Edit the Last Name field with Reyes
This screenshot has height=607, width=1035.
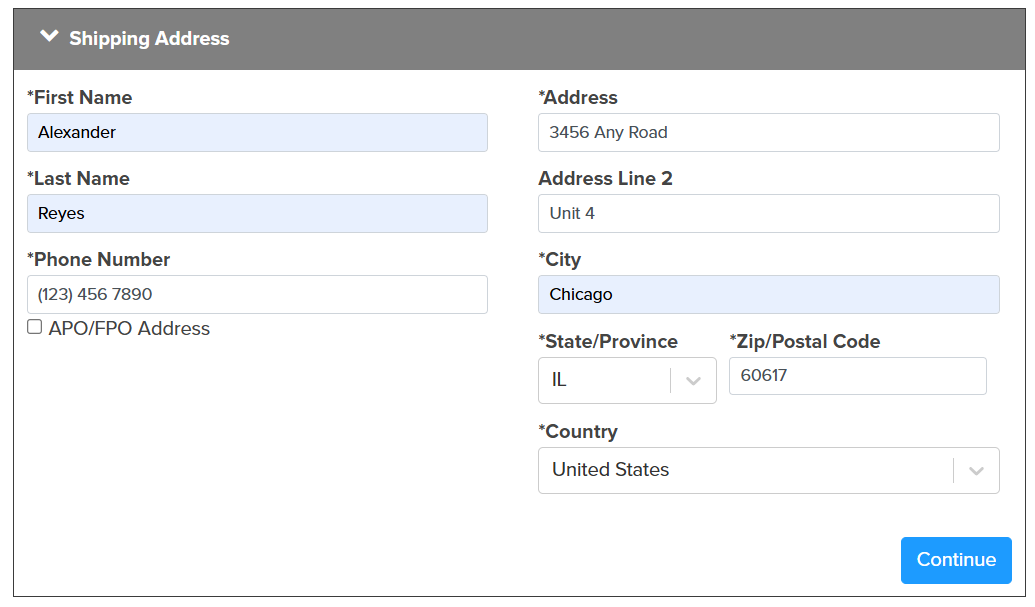pyautogui.click(x=257, y=214)
